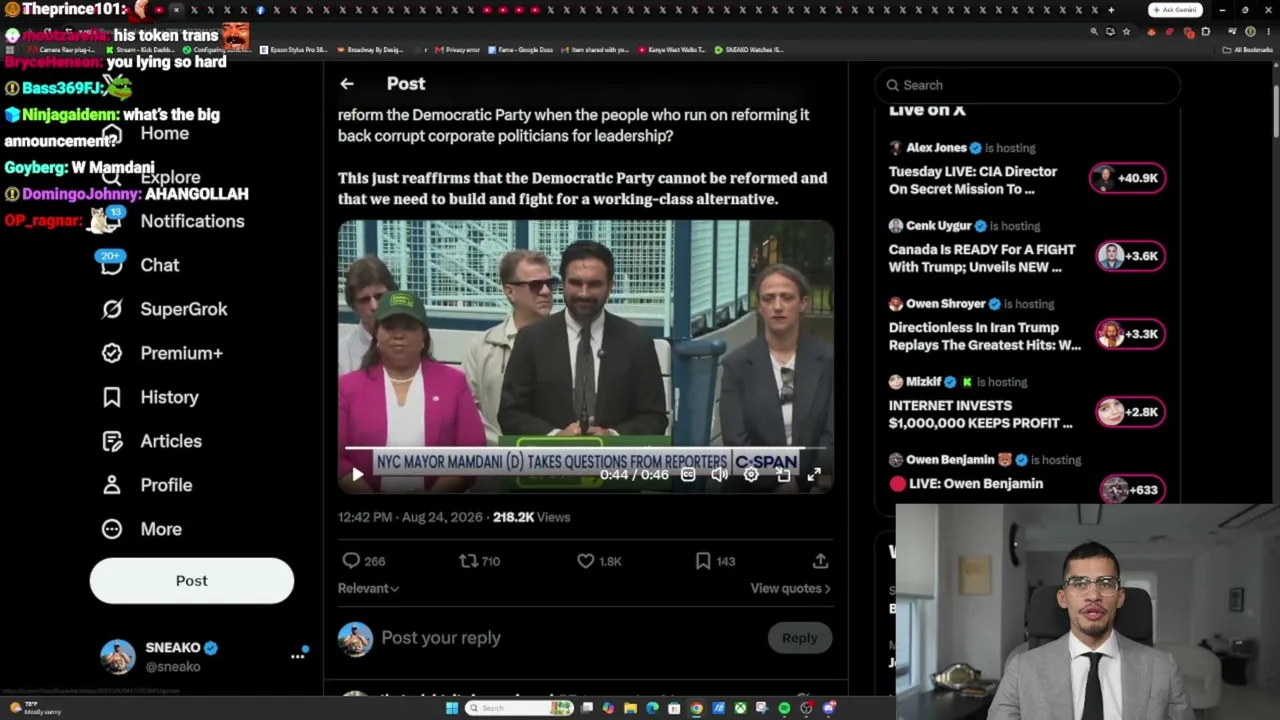This screenshot has height=720, width=1280.
Task: Open Articles in the sidebar
Action: click(152, 441)
